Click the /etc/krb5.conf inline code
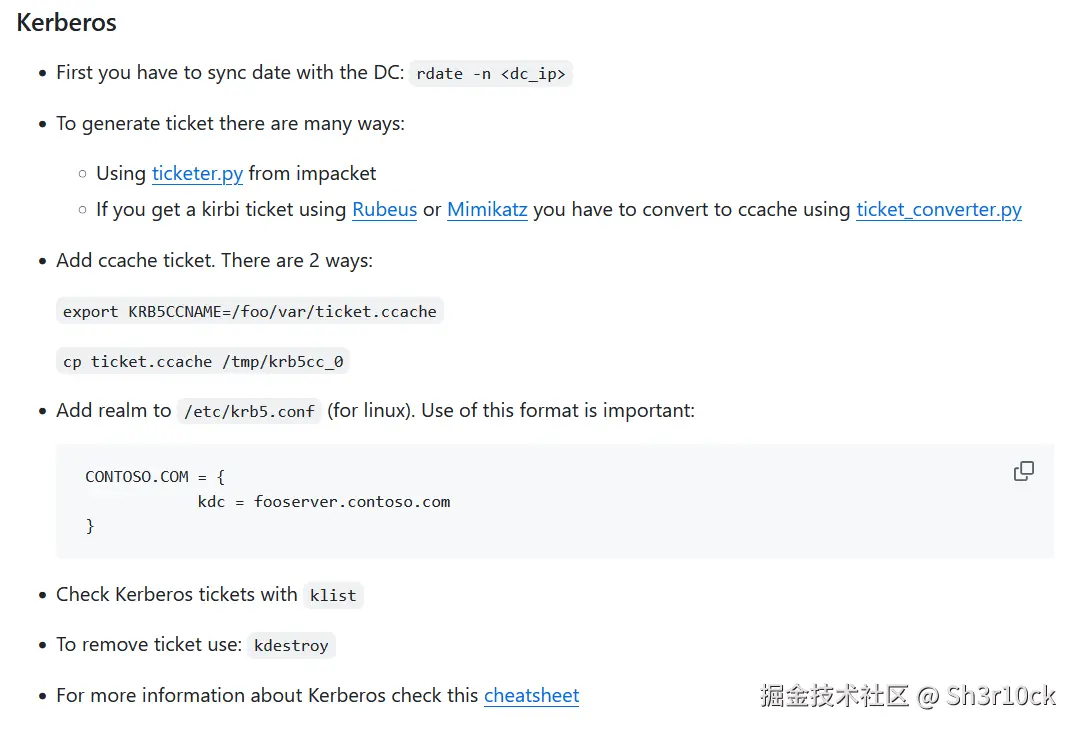Viewport: 1077px width, 731px height. [249, 411]
